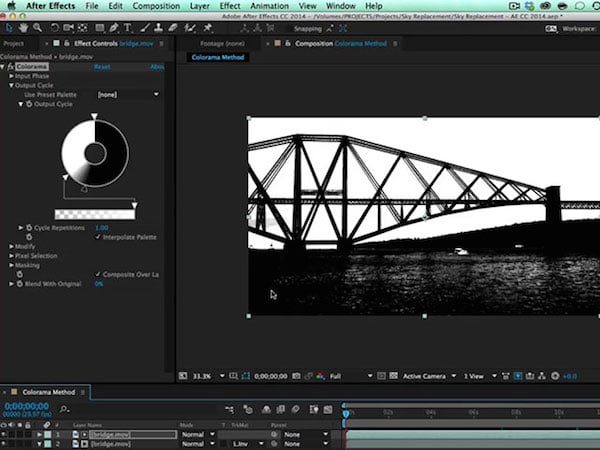Click the Cycle Repetitions value 1.00
600x450 pixels.
102,228
